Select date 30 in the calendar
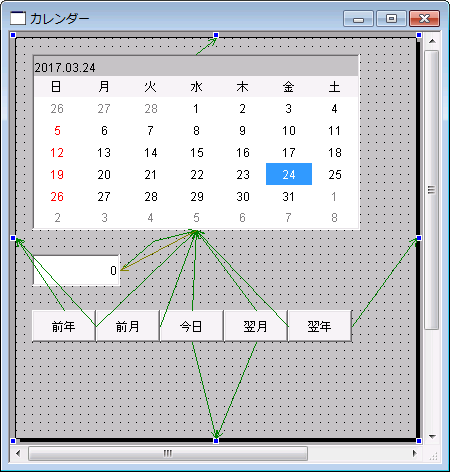Image resolution: width=450 pixels, height=472 pixels. click(x=243, y=196)
